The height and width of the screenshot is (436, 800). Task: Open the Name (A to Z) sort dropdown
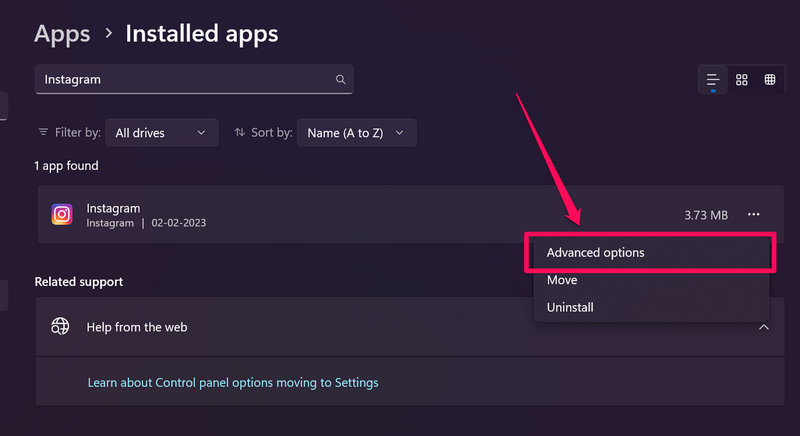(x=356, y=132)
